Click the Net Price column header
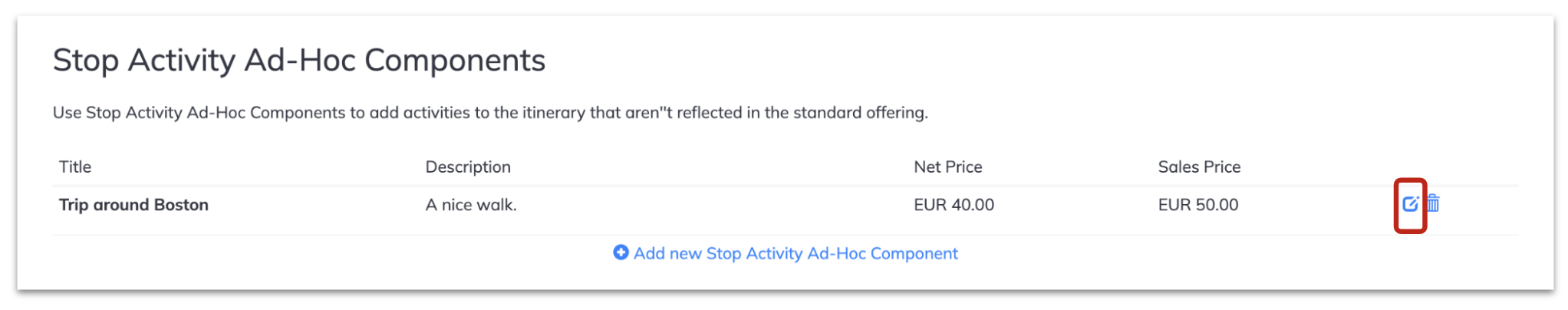Viewport: 1568px width, 310px height. (x=947, y=167)
